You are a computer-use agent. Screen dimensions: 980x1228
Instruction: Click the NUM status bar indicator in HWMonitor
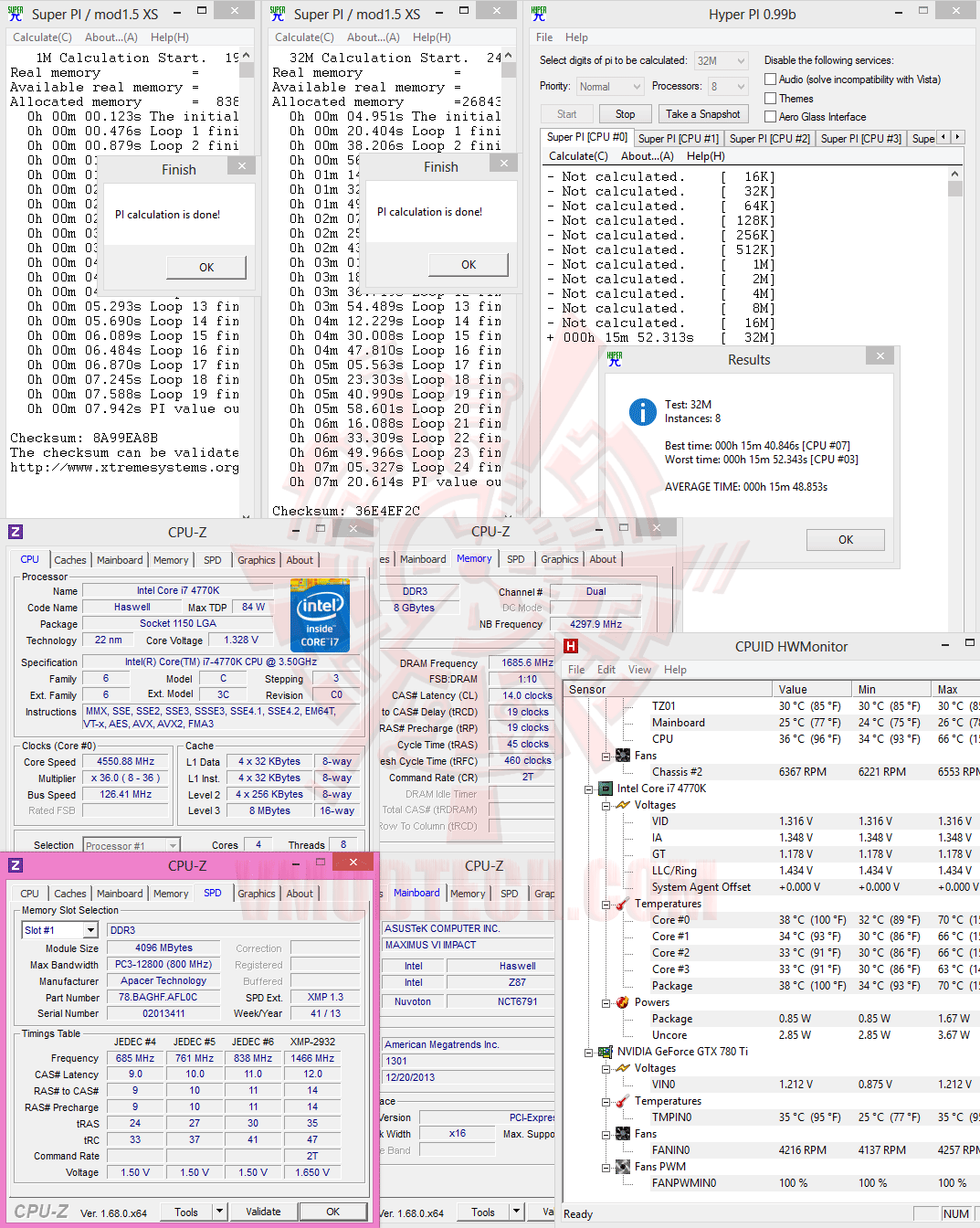tap(955, 1214)
